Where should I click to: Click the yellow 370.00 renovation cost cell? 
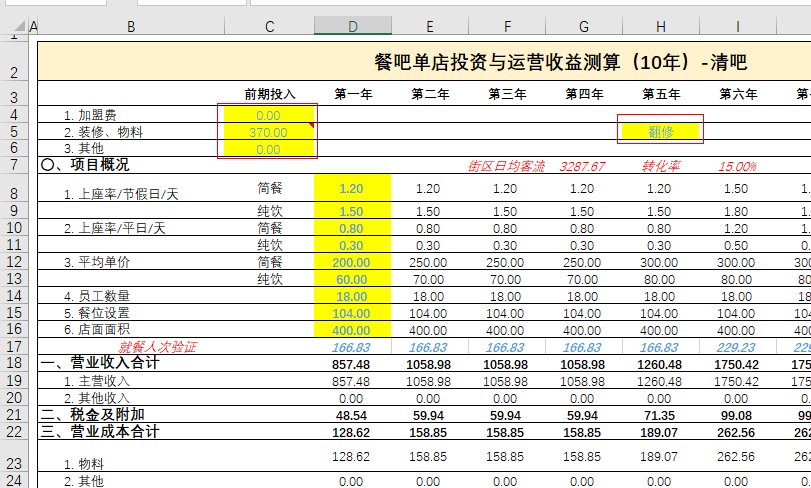269,132
